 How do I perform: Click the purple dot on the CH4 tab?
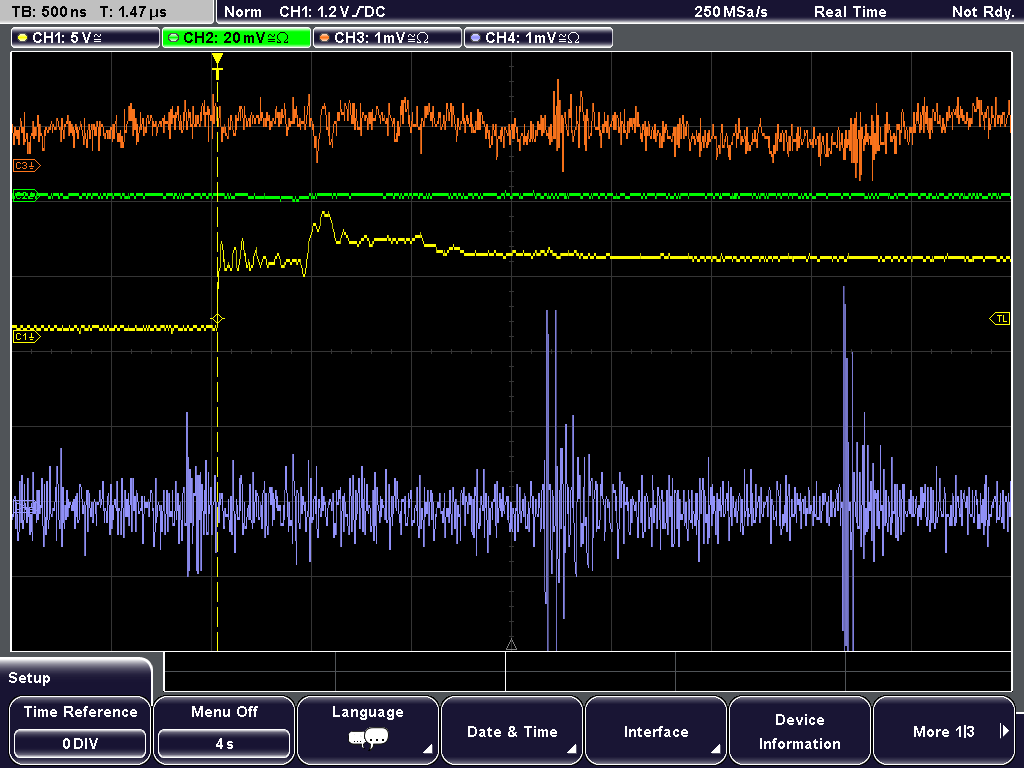click(x=475, y=38)
